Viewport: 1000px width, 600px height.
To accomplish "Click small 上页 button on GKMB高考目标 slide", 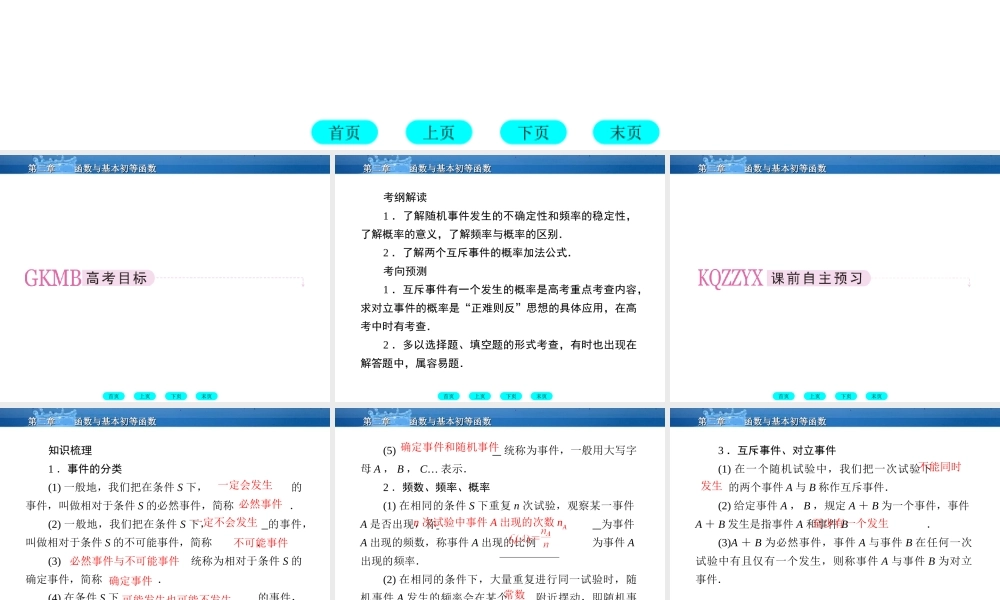I will click(145, 396).
